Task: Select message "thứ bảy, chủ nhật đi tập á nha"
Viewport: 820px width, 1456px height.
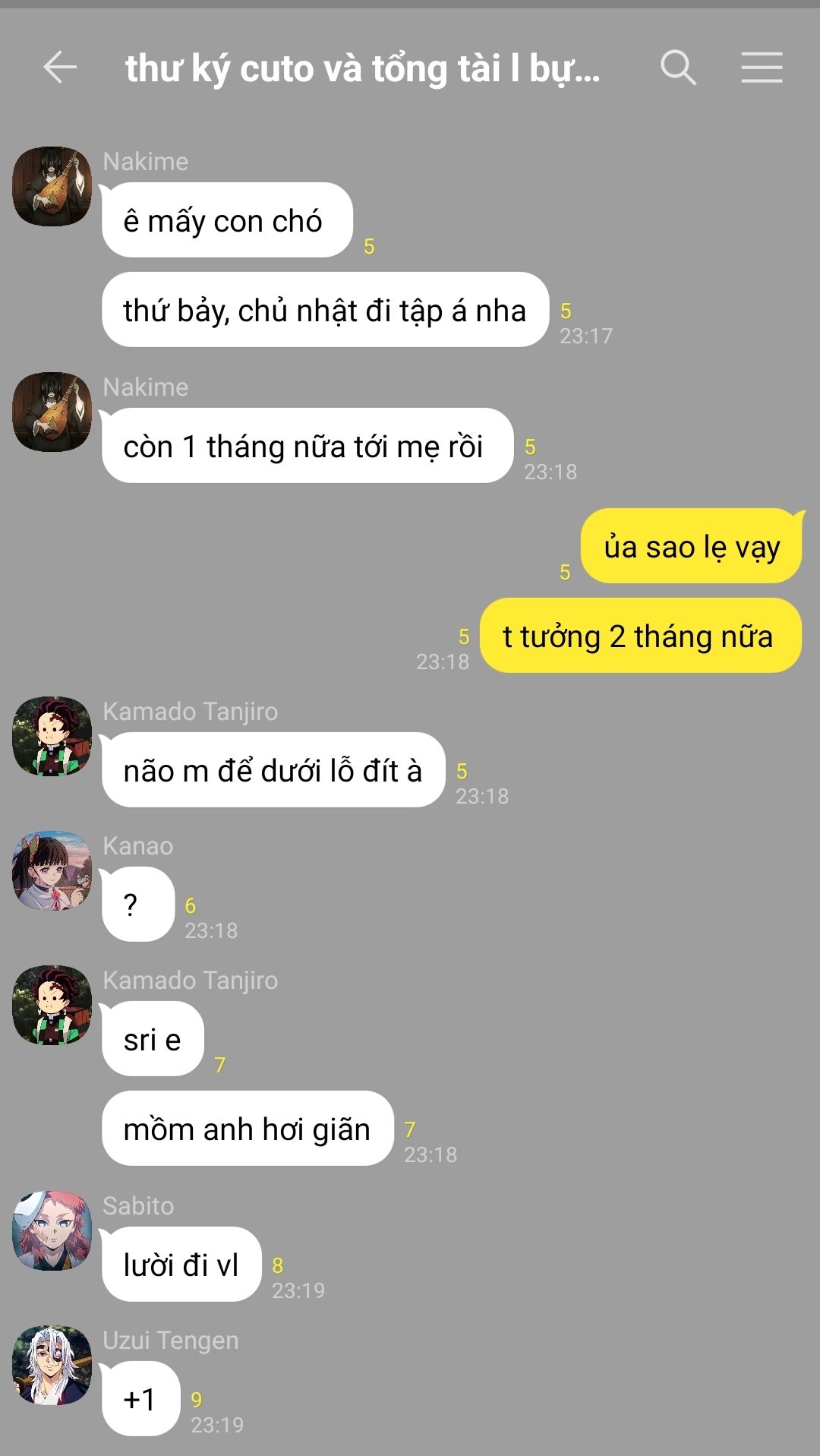Action: [325, 310]
